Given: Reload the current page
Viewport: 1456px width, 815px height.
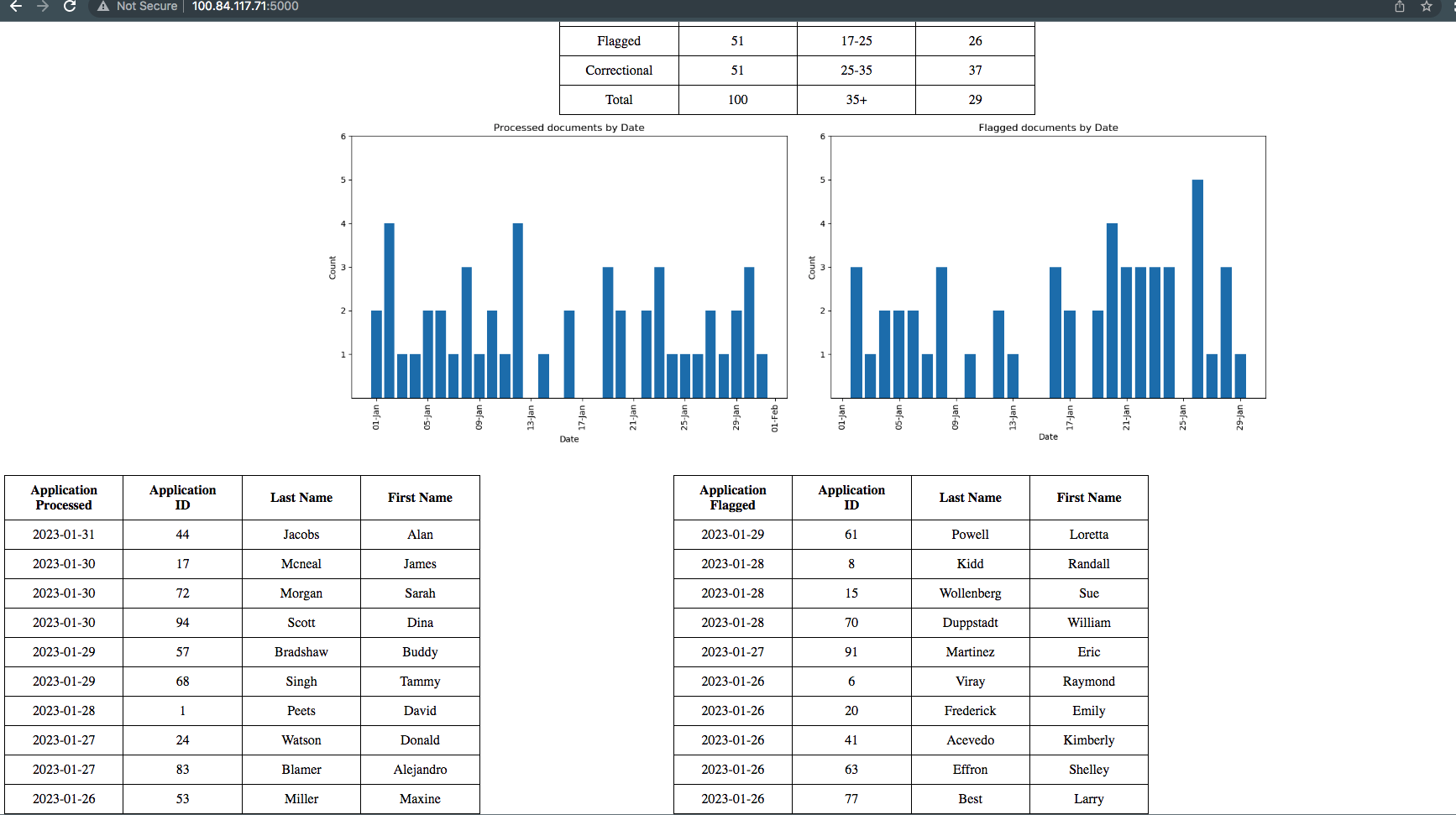Looking at the screenshot, I should tap(70, 7).
